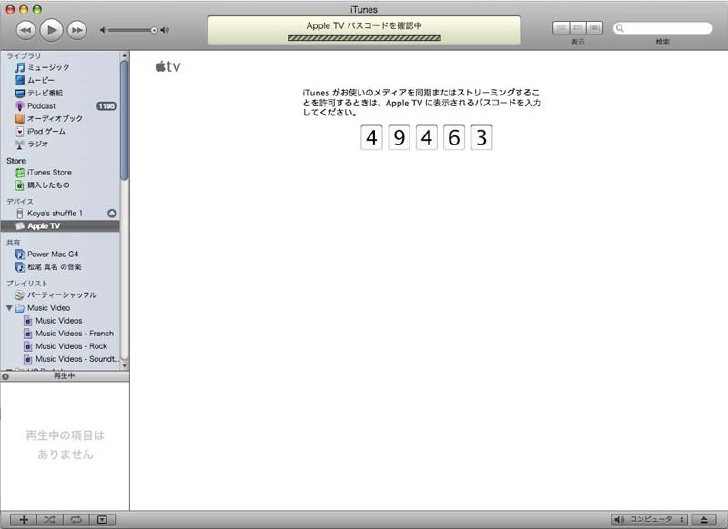Click third passcode digit box

426,137
